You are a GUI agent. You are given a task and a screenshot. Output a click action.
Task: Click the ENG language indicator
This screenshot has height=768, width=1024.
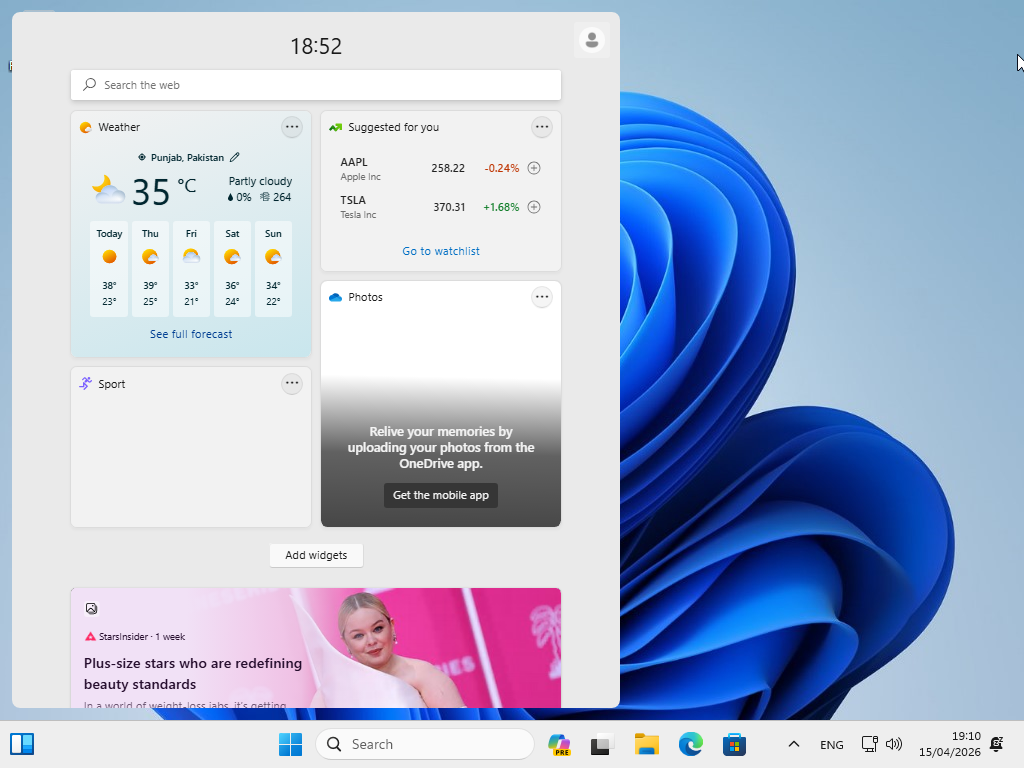(831, 744)
